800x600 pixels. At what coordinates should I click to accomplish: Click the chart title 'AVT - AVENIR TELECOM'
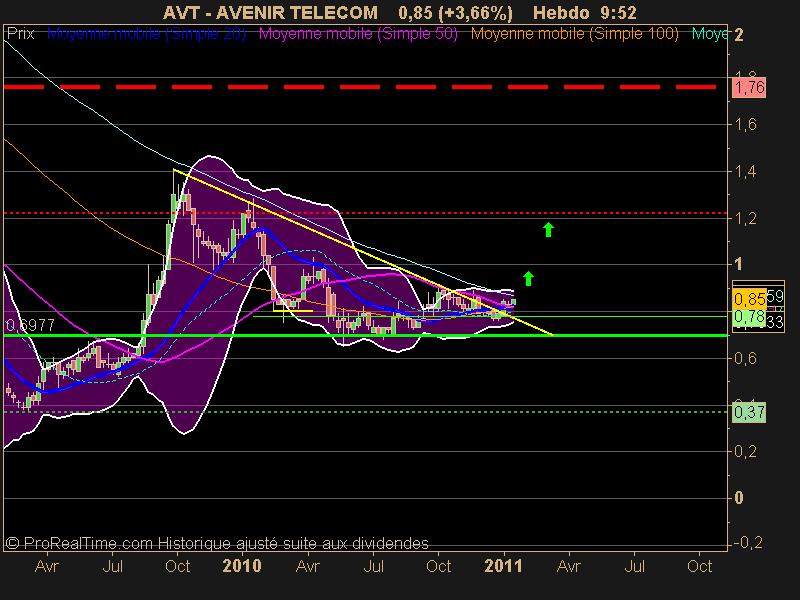click(270, 13)
